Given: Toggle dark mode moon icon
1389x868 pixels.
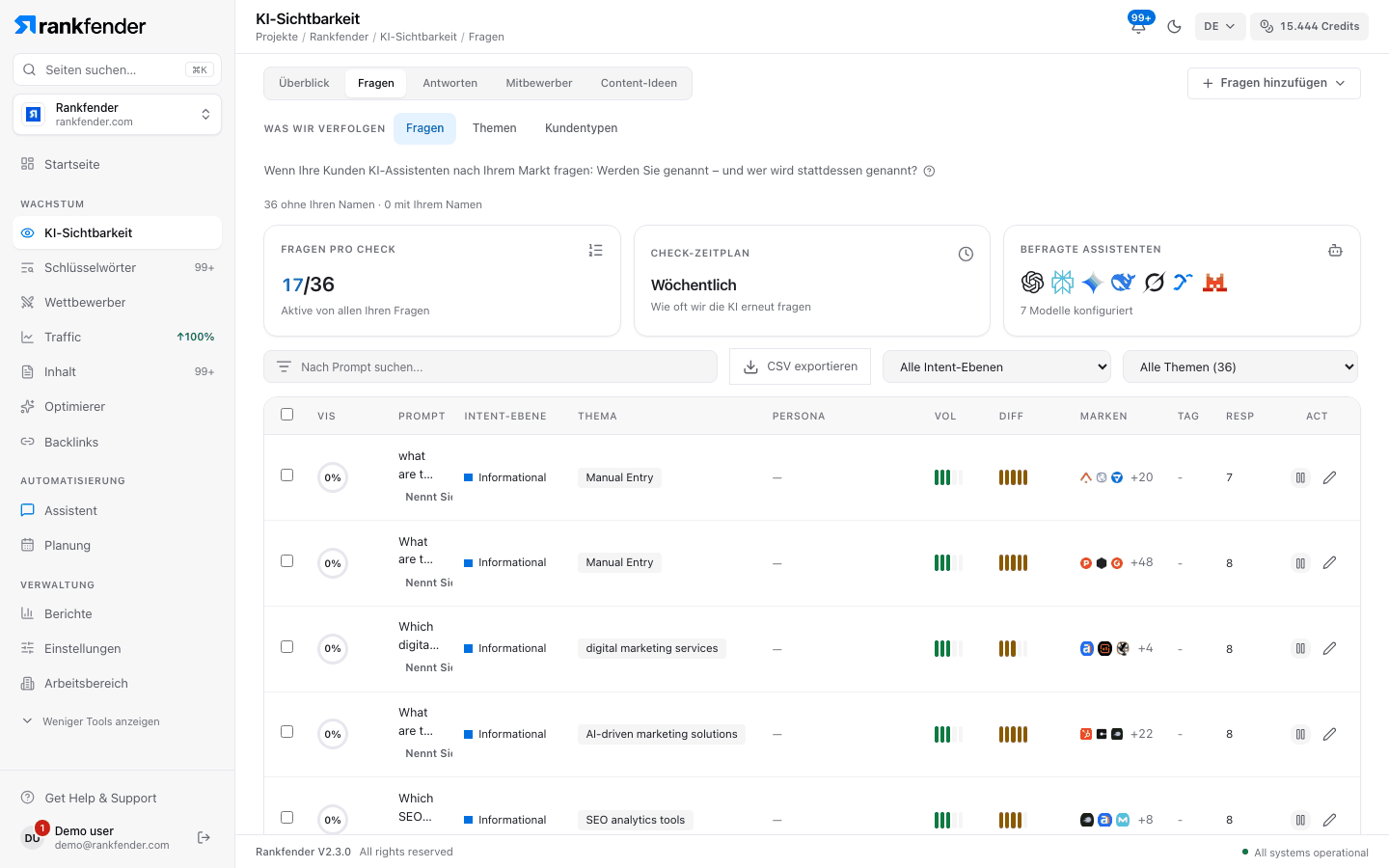Looking at the screenshot, I should pyautogui.click(x=1174, y=26).
